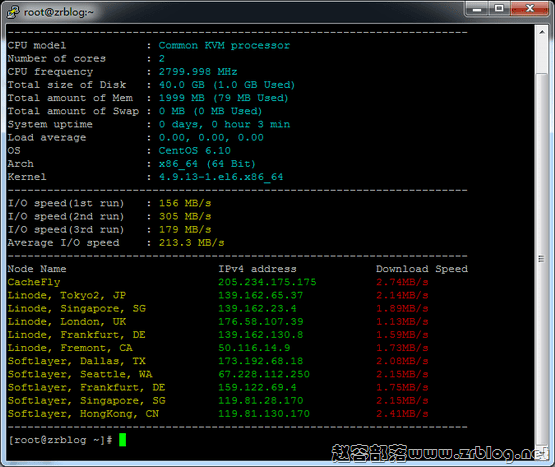Click the CacheFly IP address 205.234.175.175
The image size is (555, 467).
(267, 282)
